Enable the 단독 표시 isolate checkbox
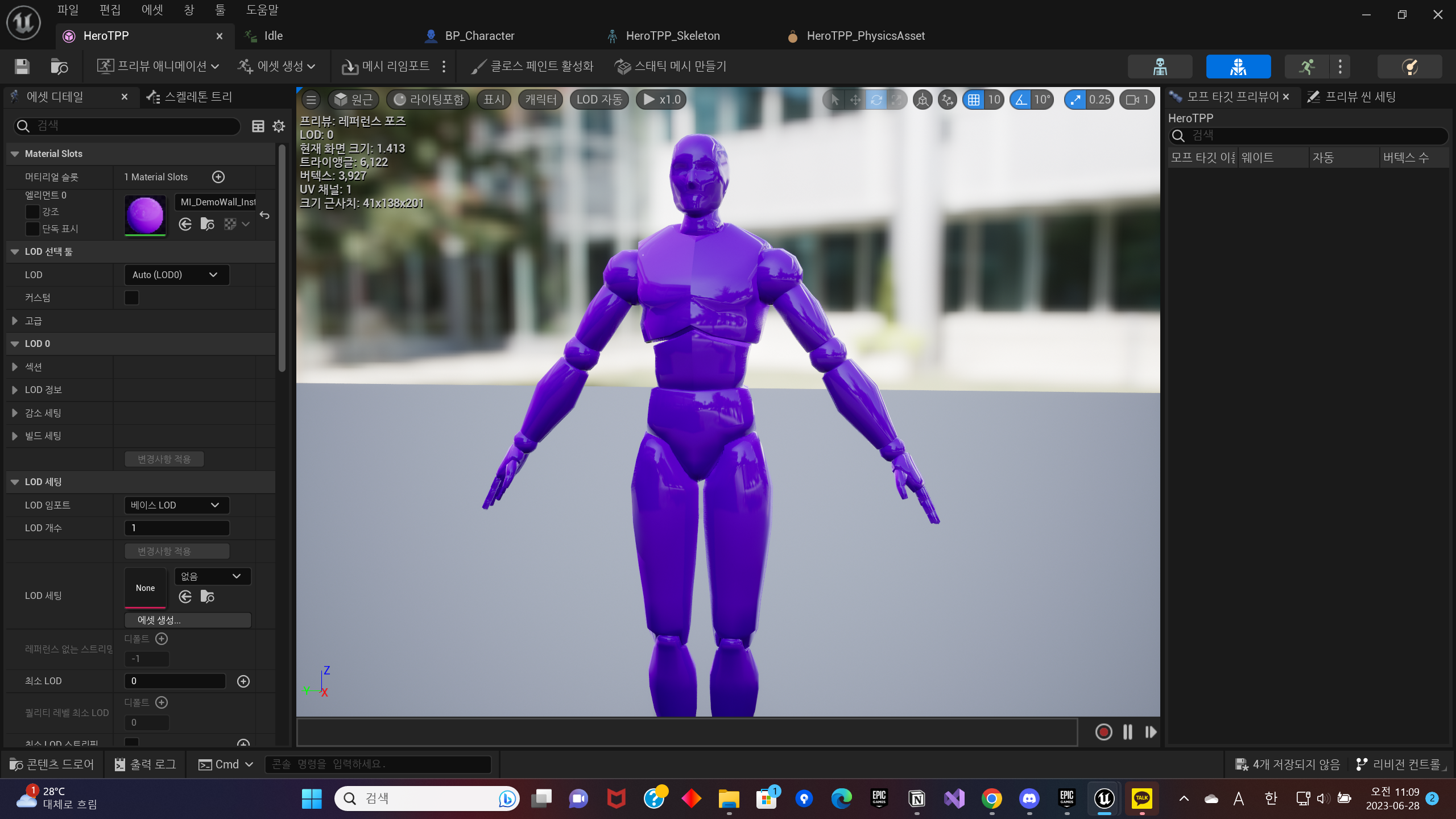This screenshot has height=819, width=1456. tap(33, 229)
